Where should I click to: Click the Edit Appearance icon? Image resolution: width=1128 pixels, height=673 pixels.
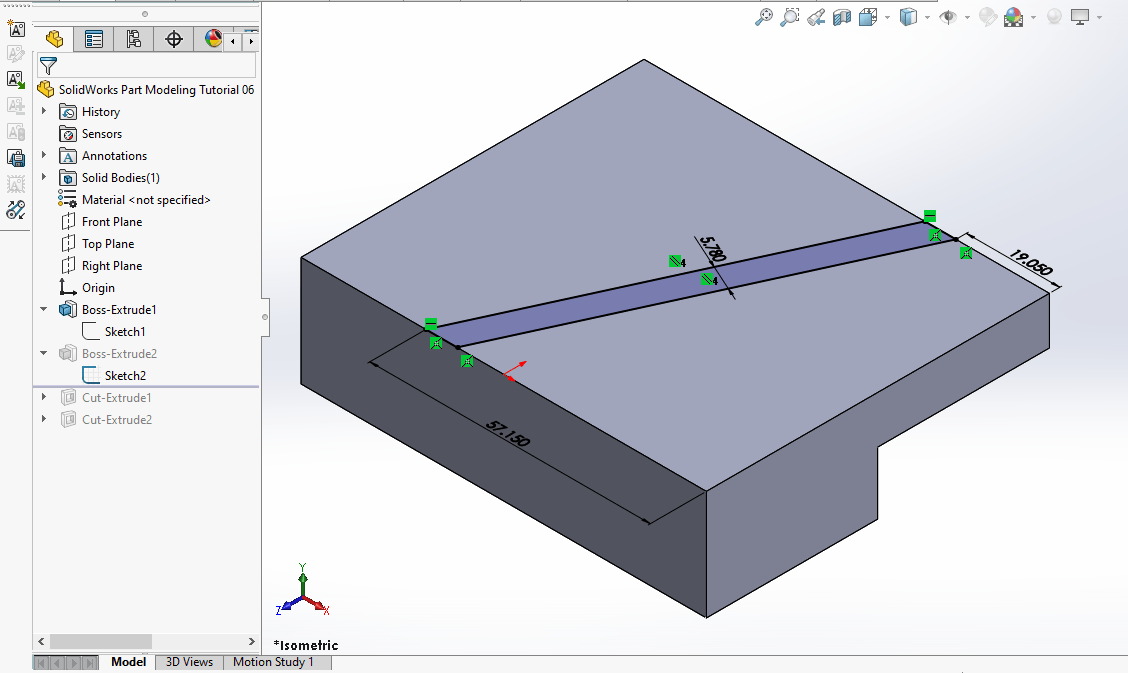click(988, 17)
